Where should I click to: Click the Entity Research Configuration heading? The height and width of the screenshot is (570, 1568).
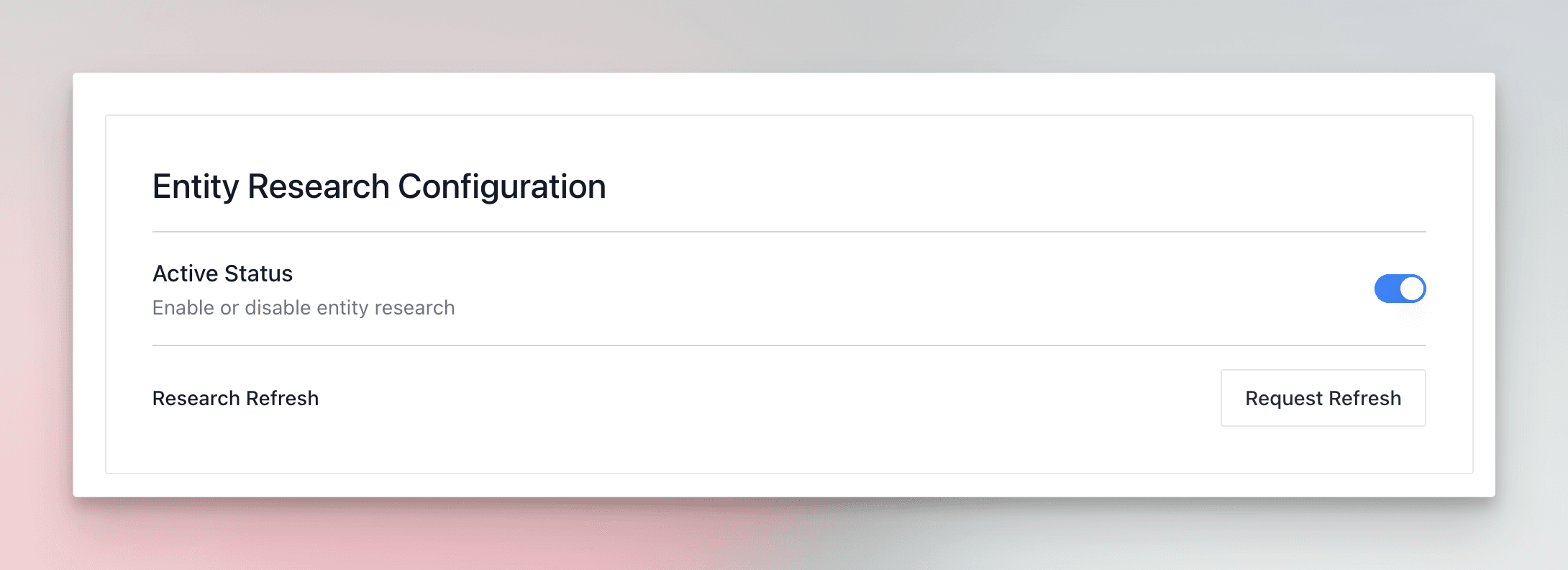click(379, 186)
